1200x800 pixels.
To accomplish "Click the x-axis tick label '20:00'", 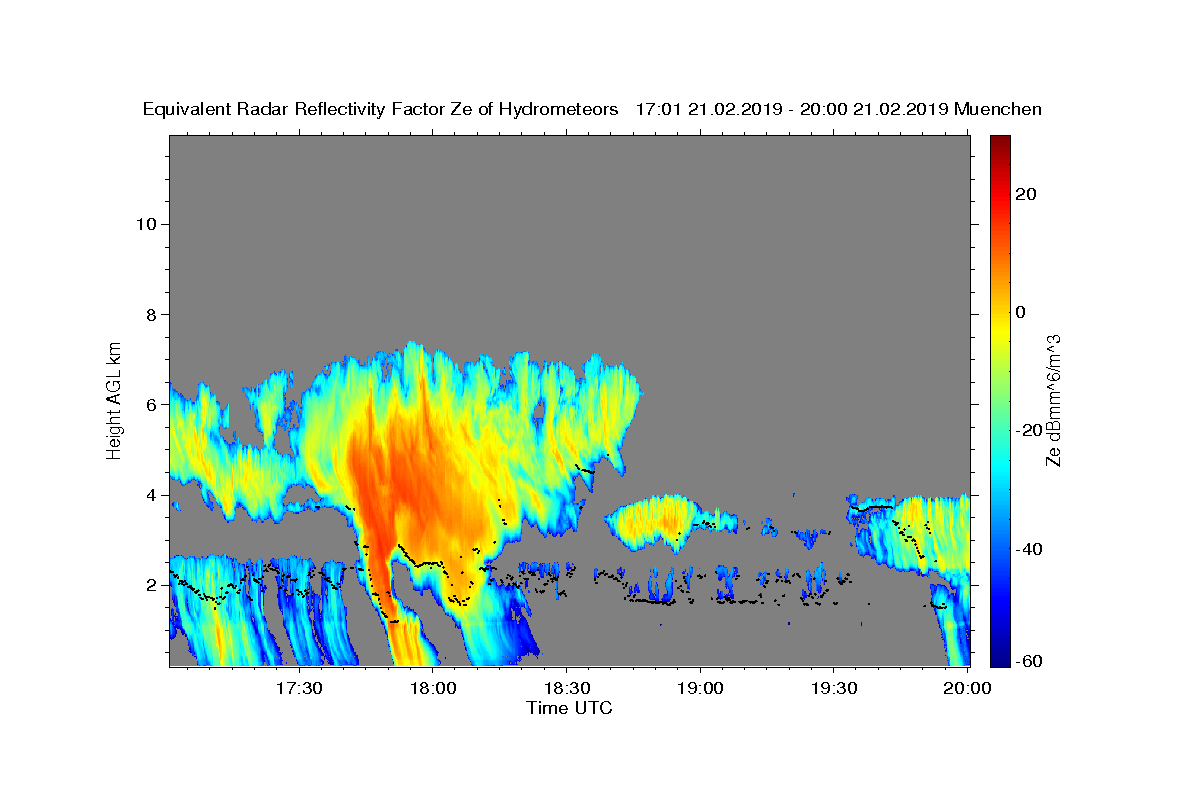I will [x=967, y=689].
